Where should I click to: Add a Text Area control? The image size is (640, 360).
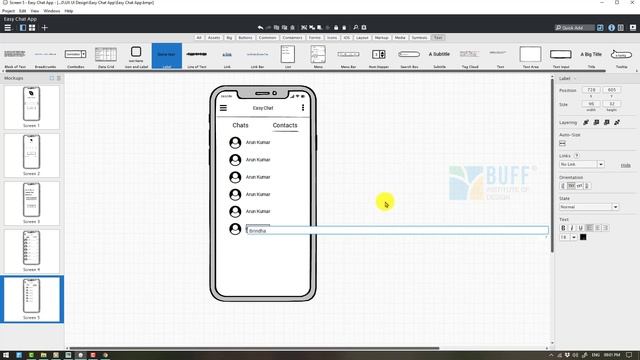pyautogui.click(x=530, y=57)
